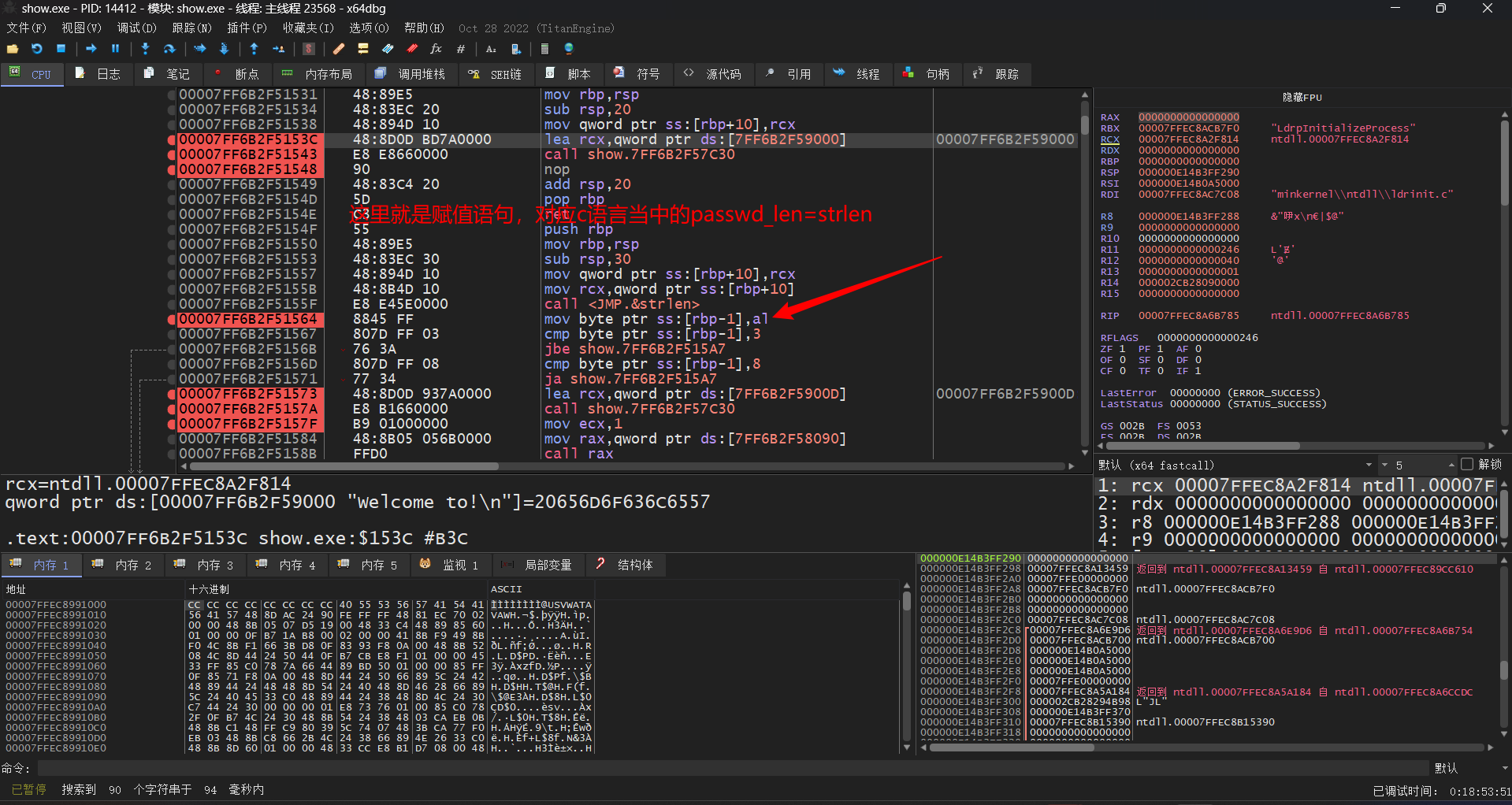The image size is (1512, 805).
Task: Toggle breakpoint at address 00007FF6B2F51548
Action: [171, 169]
